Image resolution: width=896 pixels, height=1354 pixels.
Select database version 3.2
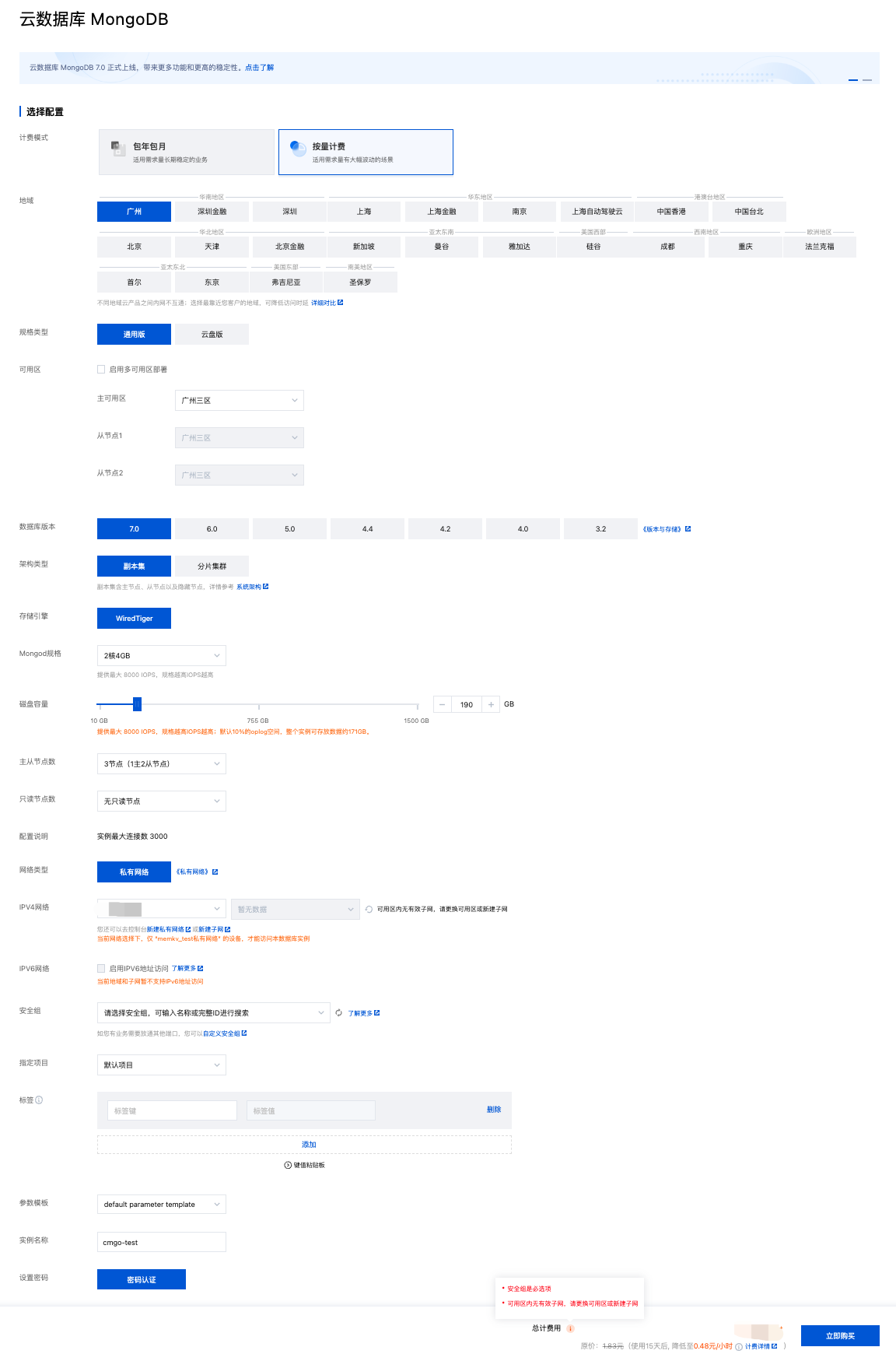(600, 529)
